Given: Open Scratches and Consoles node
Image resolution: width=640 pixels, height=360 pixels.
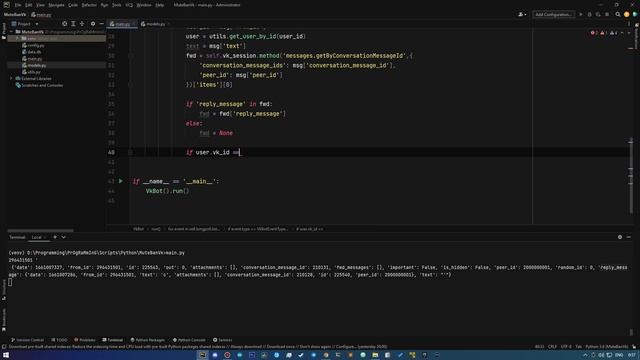Looking at the screenshot, I should coord(39,85).
